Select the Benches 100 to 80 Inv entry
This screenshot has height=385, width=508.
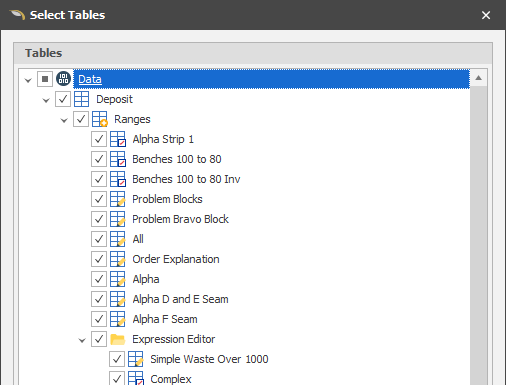click(x=186, y=179)
